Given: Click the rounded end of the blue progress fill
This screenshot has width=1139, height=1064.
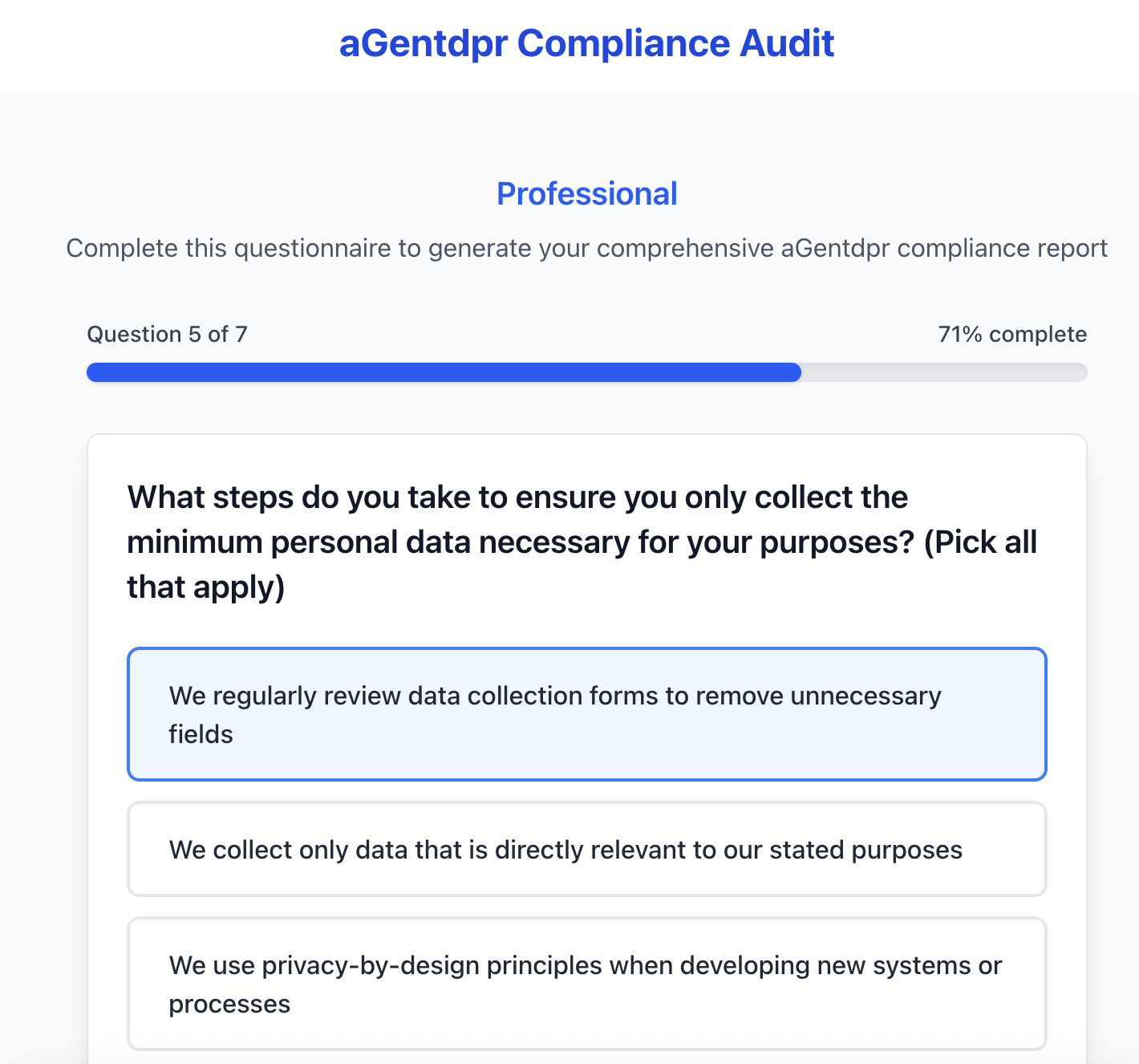Looking at the screenshot, I should pos(793,372).
